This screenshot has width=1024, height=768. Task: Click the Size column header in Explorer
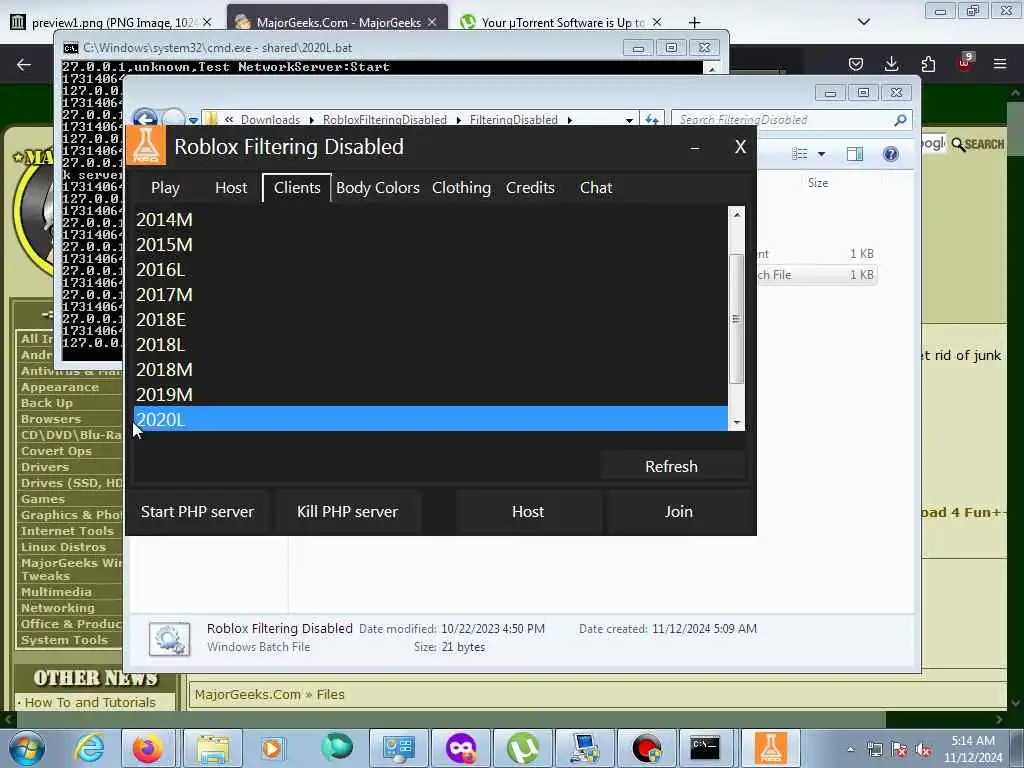tap(818, 183)
